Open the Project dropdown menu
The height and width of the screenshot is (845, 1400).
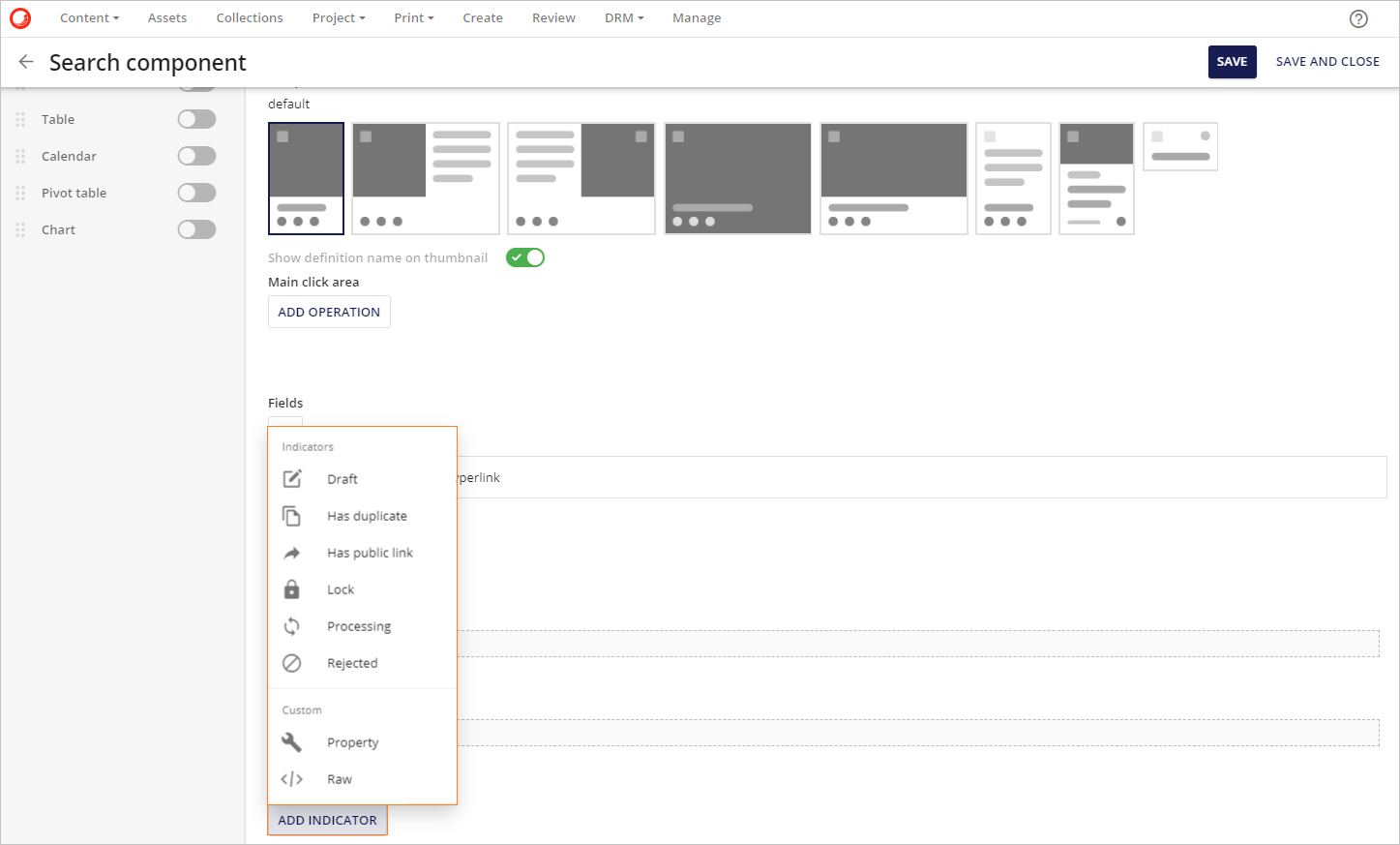339,18
